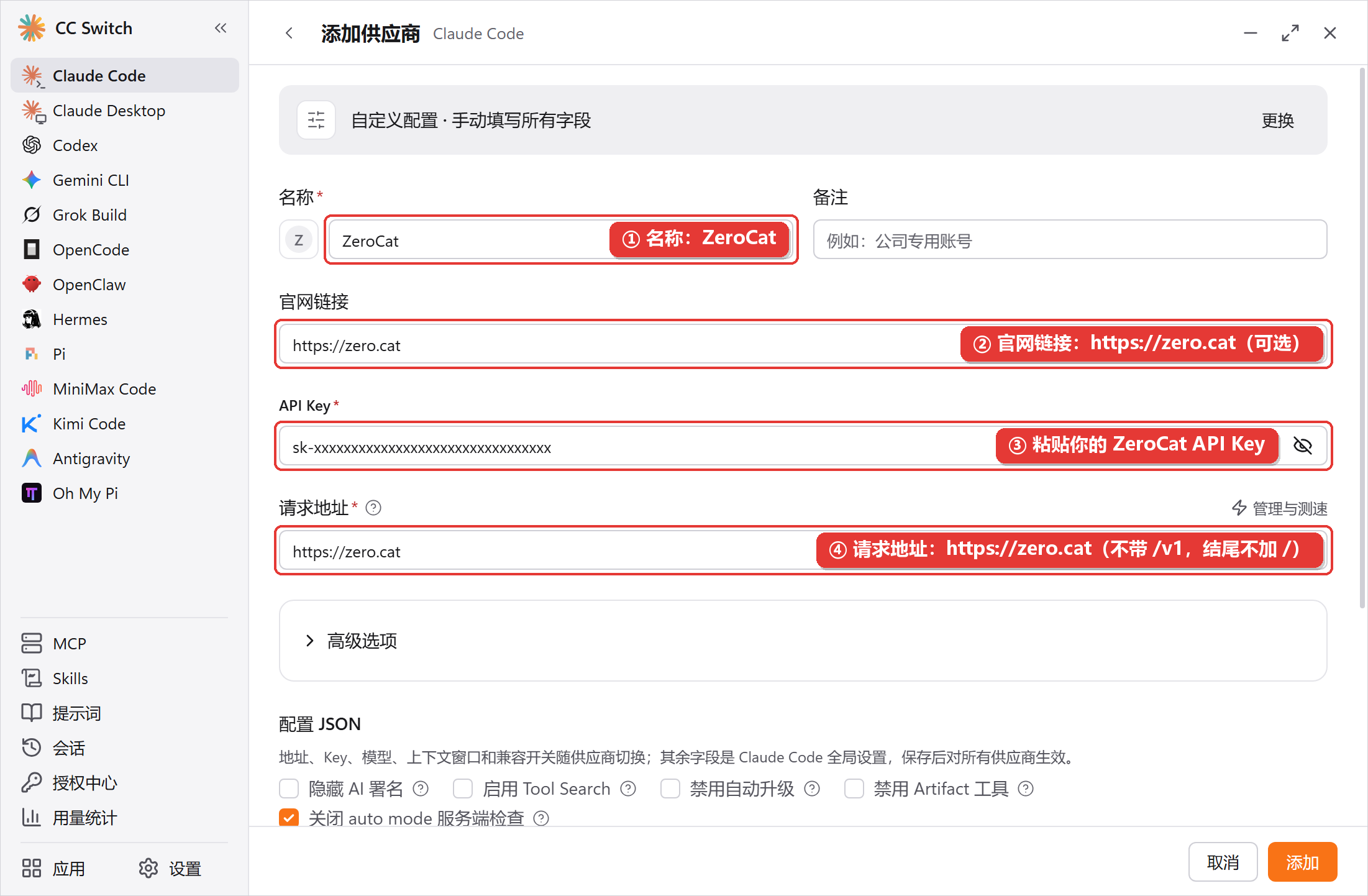The image size is (1368, 896).
Task: Select OpenClaw in the sidebar
Action: coord(125,285)
